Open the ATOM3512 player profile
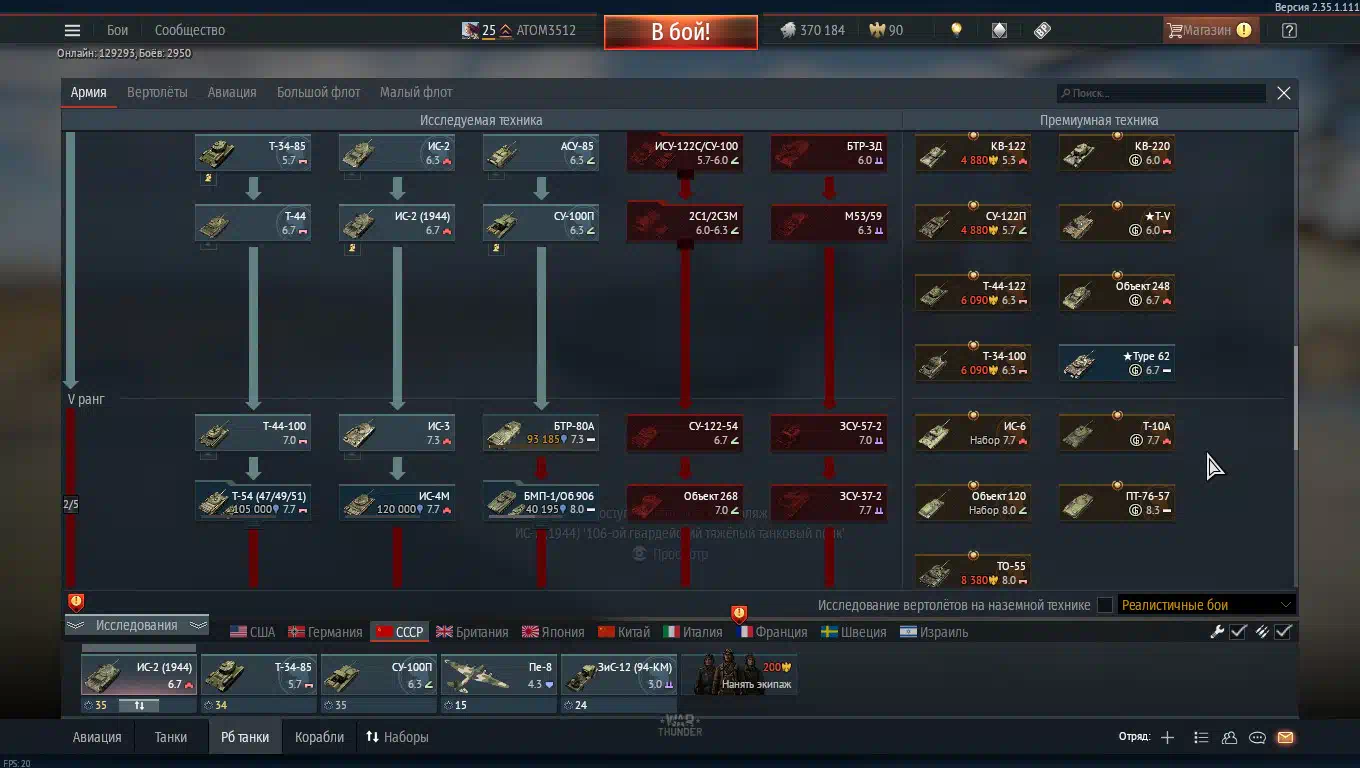This screenshot has width=1360, height=768. click(546, 30)
